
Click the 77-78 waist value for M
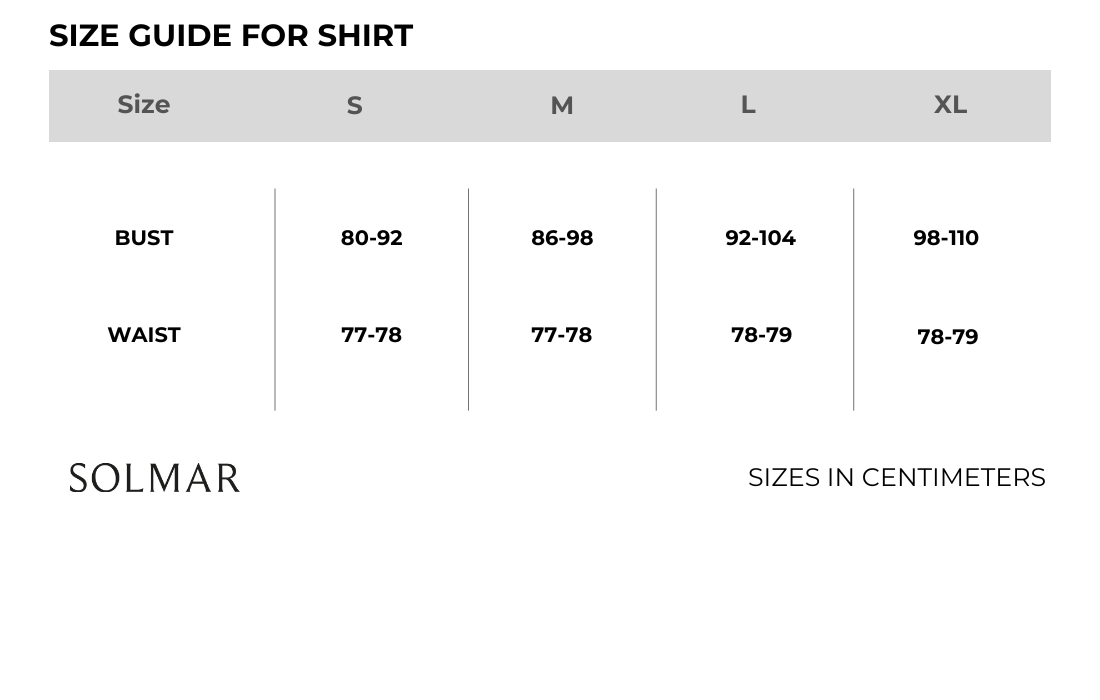click(x=562, y=335)
